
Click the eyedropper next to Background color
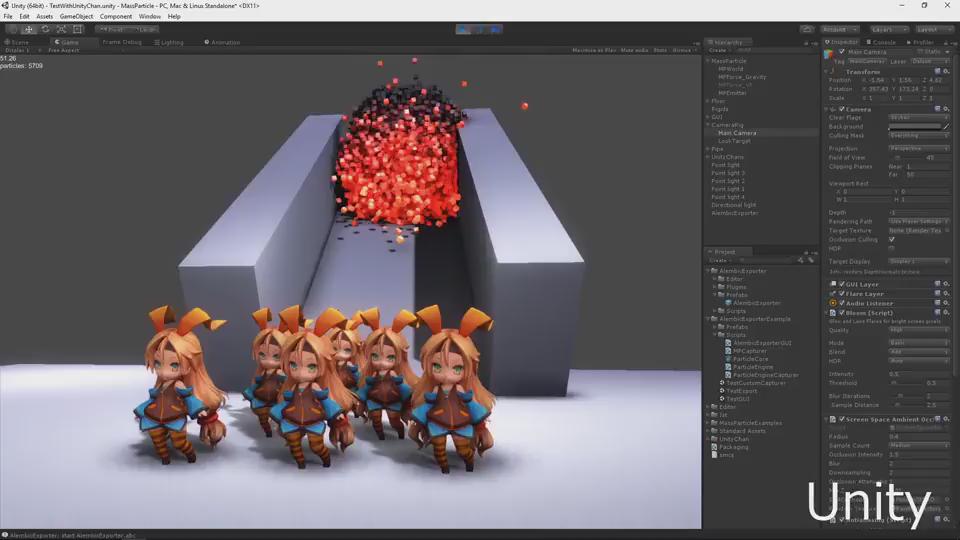click(946, 126)
